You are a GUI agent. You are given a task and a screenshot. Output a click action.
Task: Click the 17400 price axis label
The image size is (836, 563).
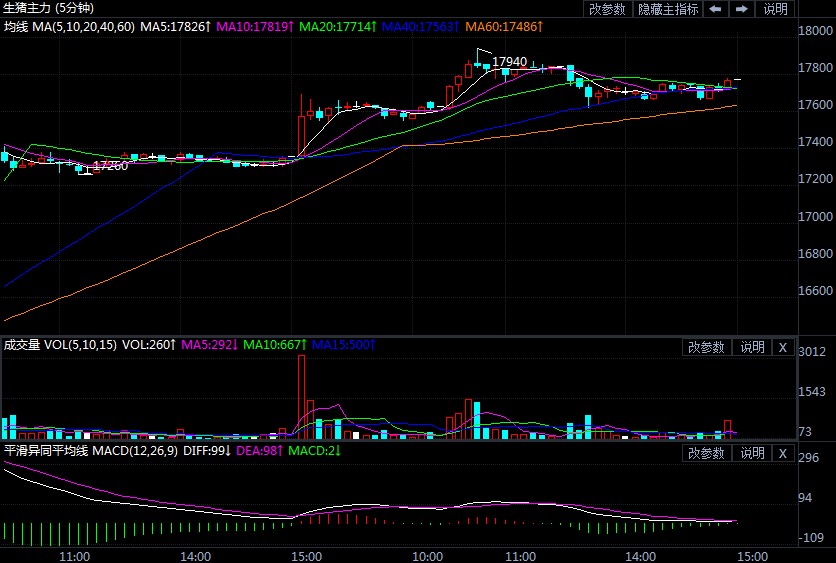815,142
